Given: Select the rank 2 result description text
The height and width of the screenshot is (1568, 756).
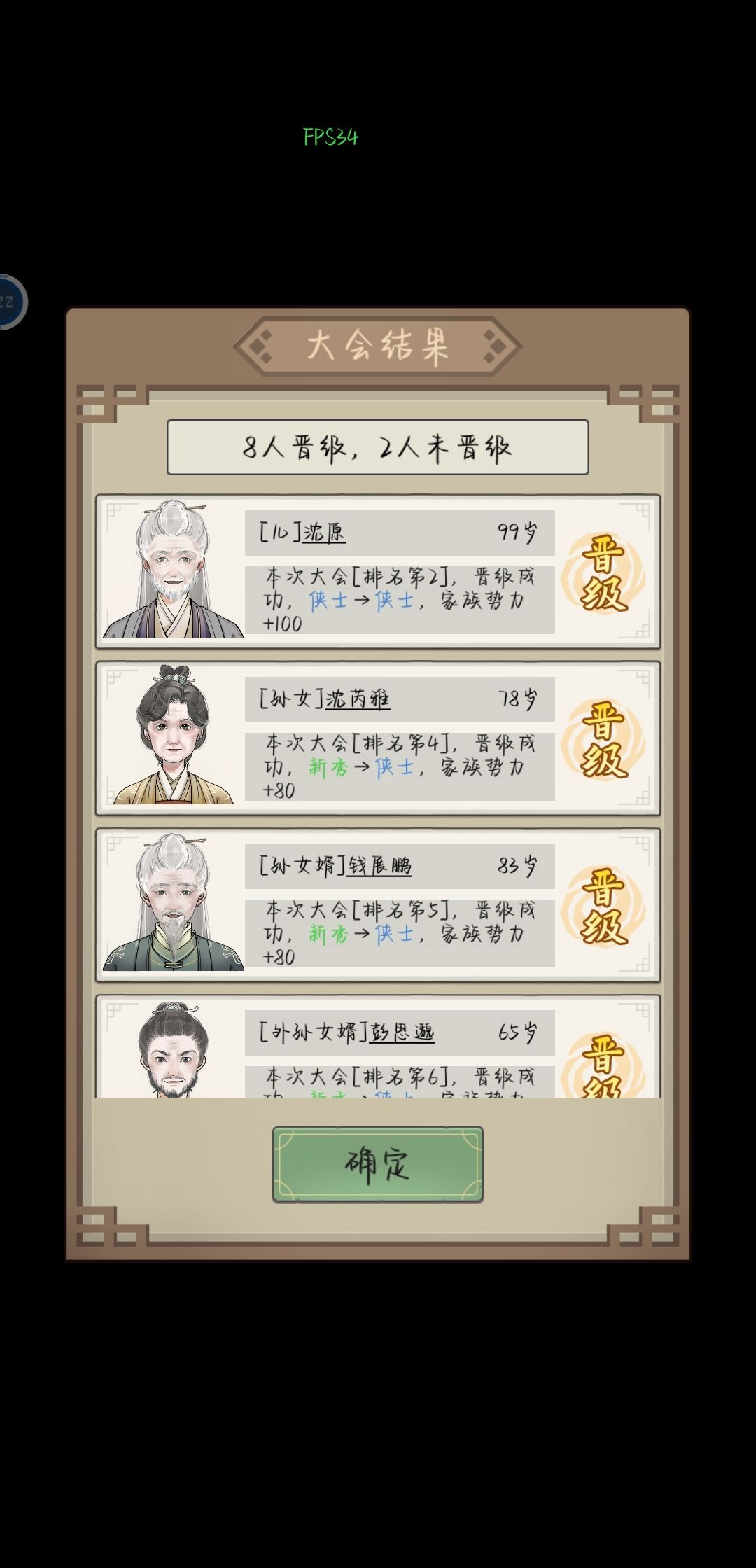Looking at the screenshot, I should point(400,600).
